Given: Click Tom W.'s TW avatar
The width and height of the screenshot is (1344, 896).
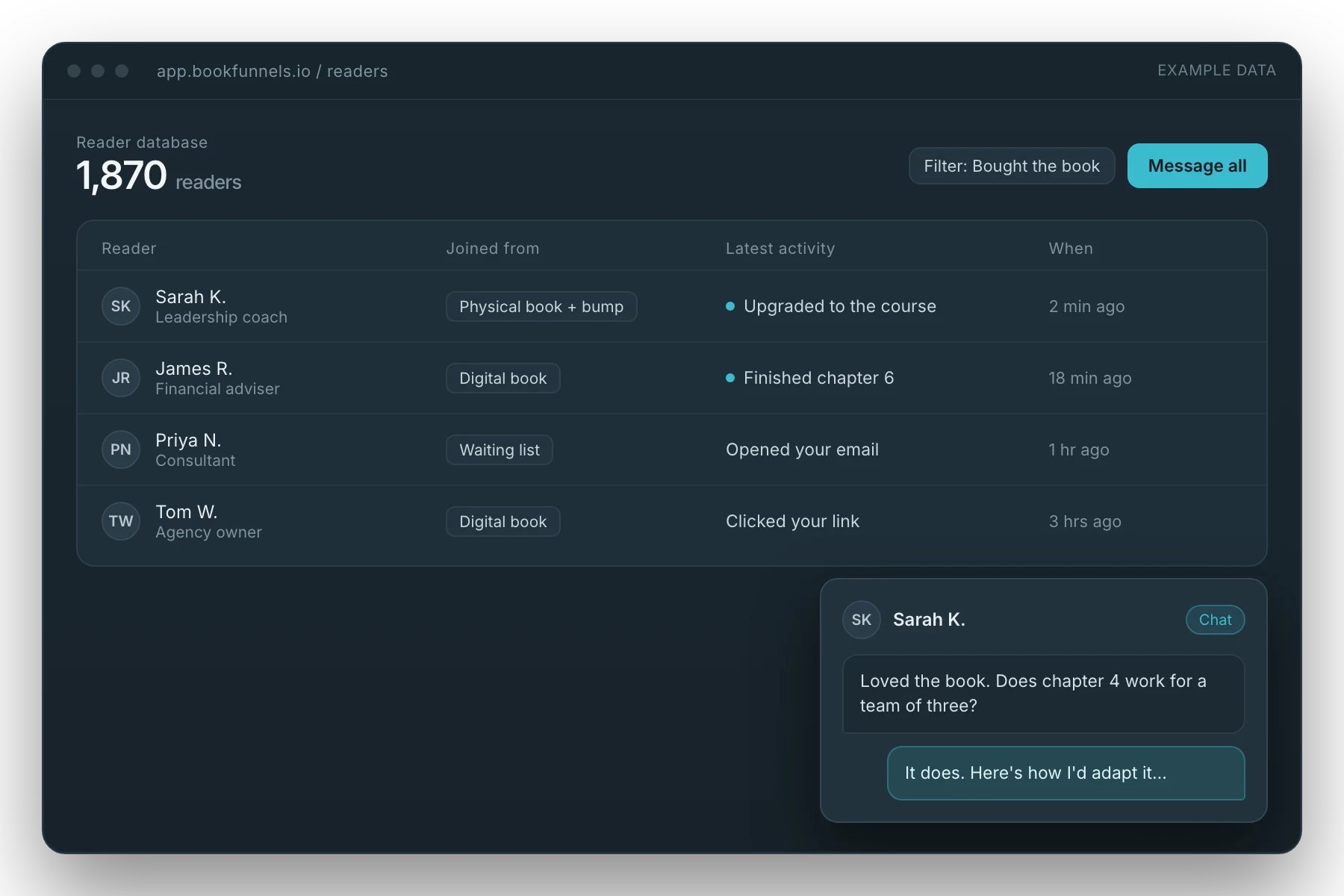Looking at the screenshot, I should tap(121, 521).
